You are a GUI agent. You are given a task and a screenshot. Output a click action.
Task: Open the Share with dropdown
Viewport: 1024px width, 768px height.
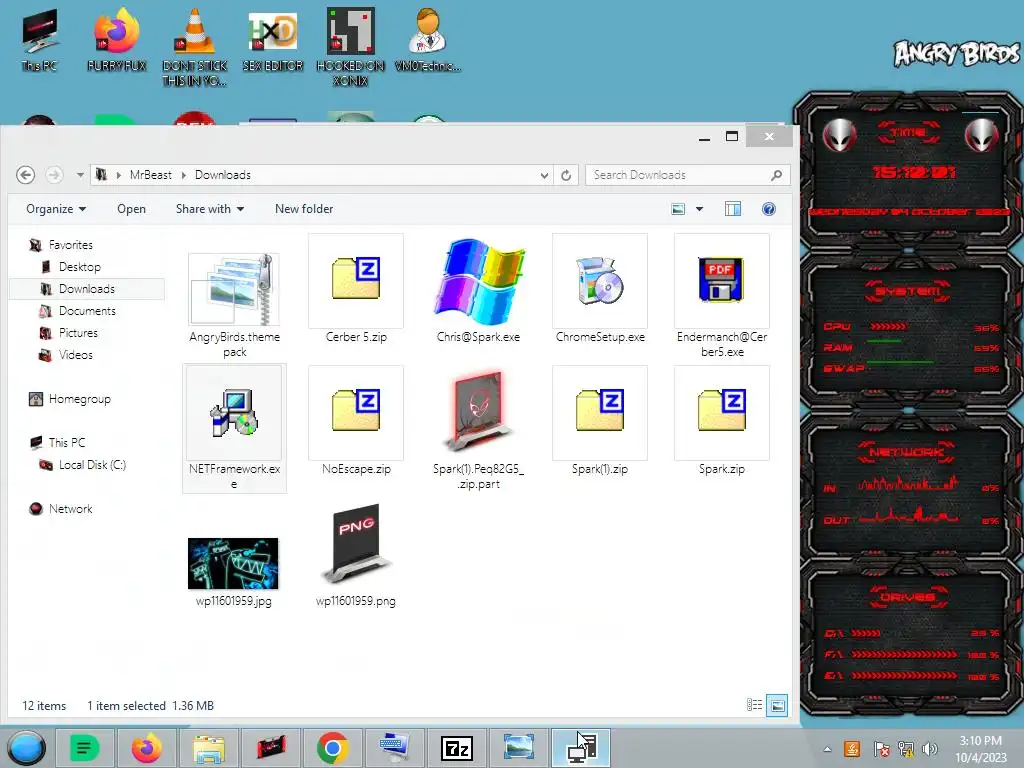click(x=210, y=209)
